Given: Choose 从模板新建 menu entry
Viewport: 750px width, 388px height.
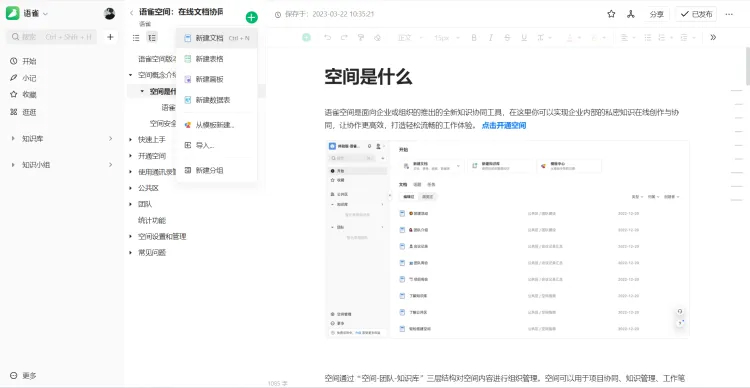Looking at the screenshot, I should point(217,125).
